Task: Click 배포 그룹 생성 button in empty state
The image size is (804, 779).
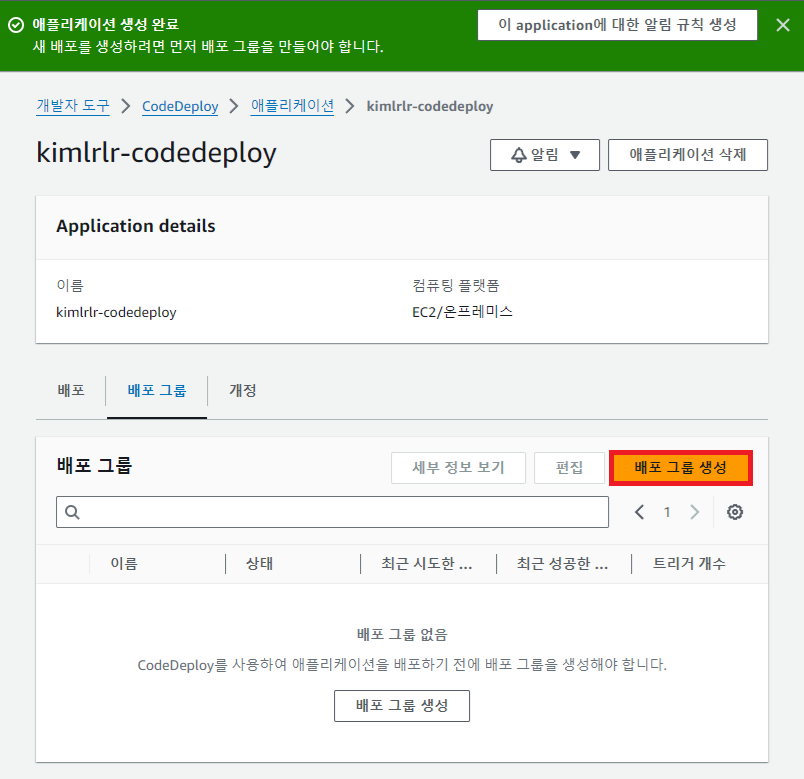Action: point(402,706)
